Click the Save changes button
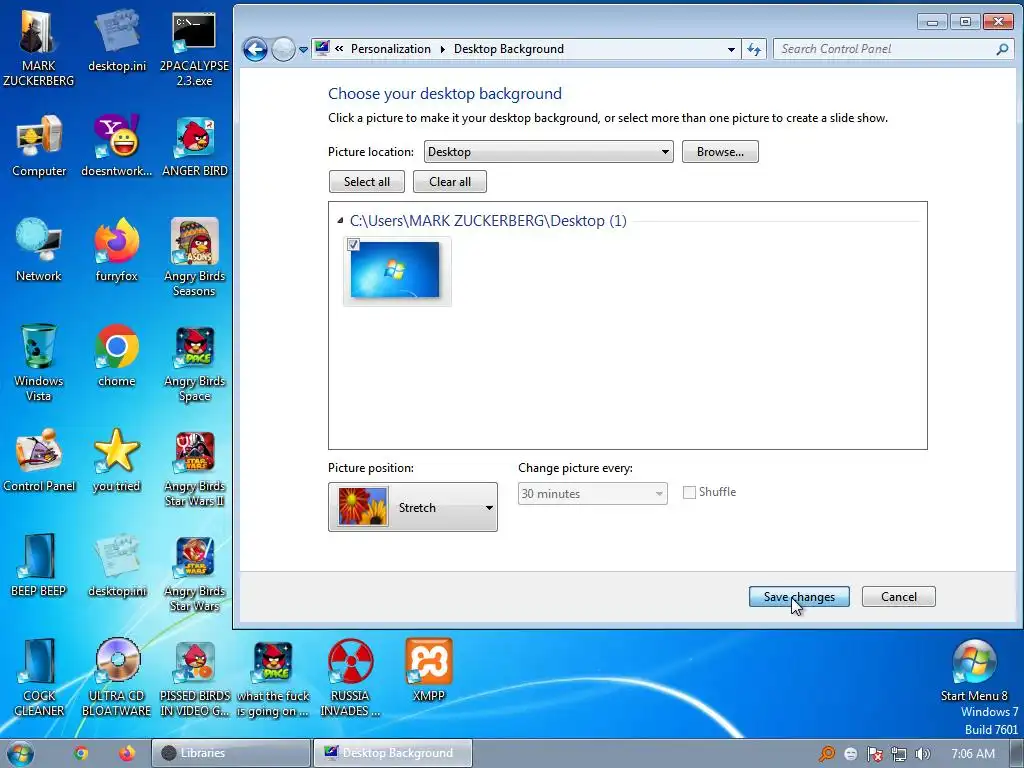 [799, 596]
